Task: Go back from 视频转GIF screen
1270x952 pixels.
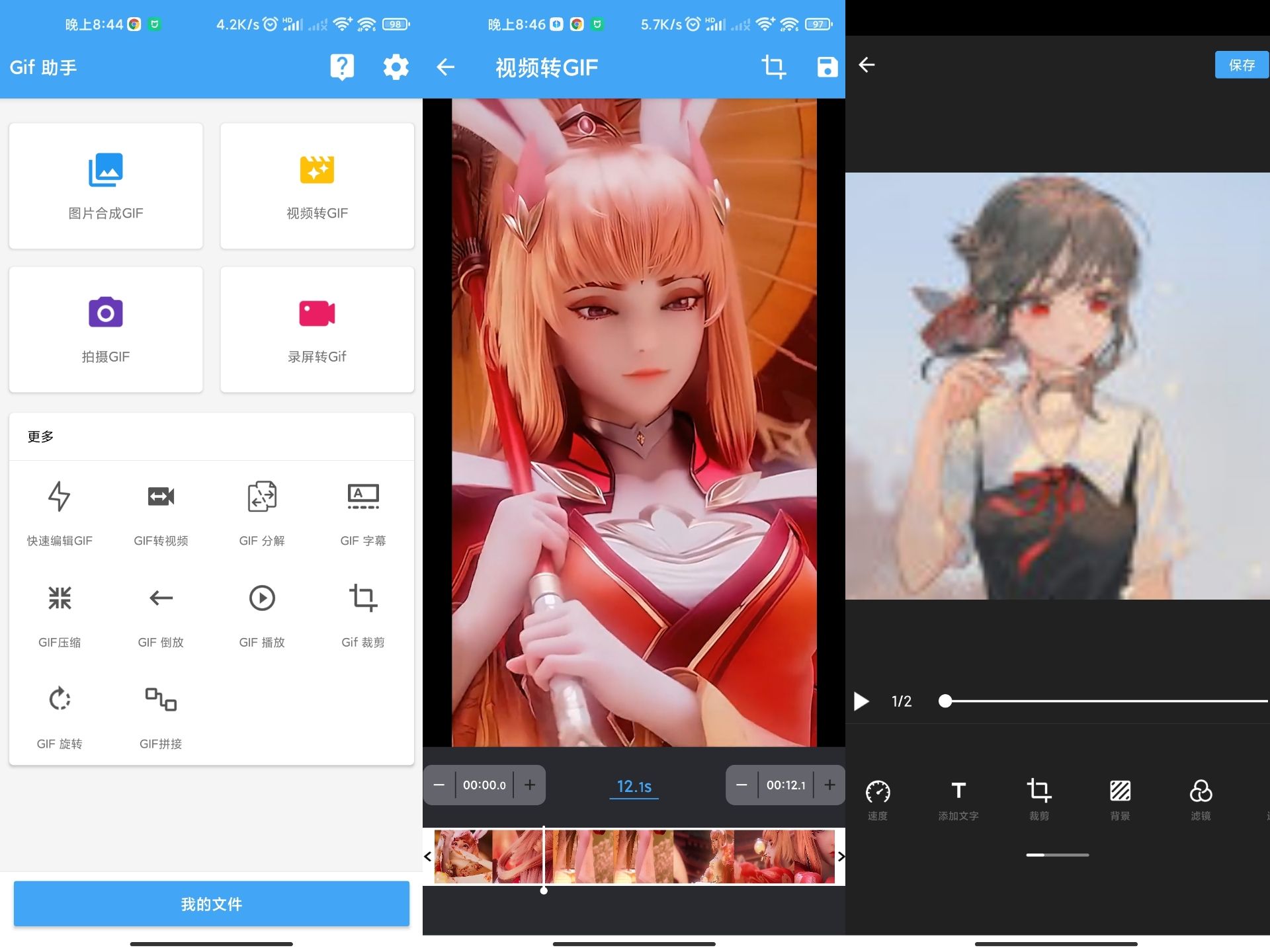Action: pos(446,67)
